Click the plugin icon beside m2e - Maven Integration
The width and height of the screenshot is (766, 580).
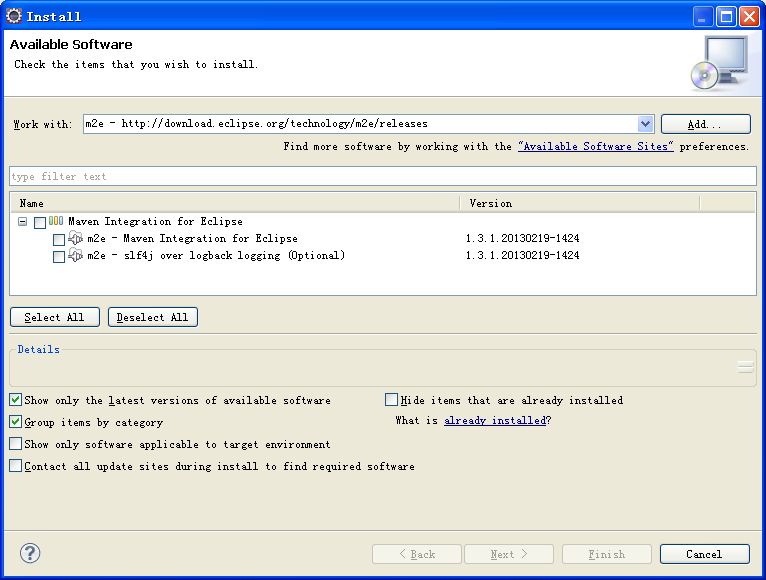point(75,238)
